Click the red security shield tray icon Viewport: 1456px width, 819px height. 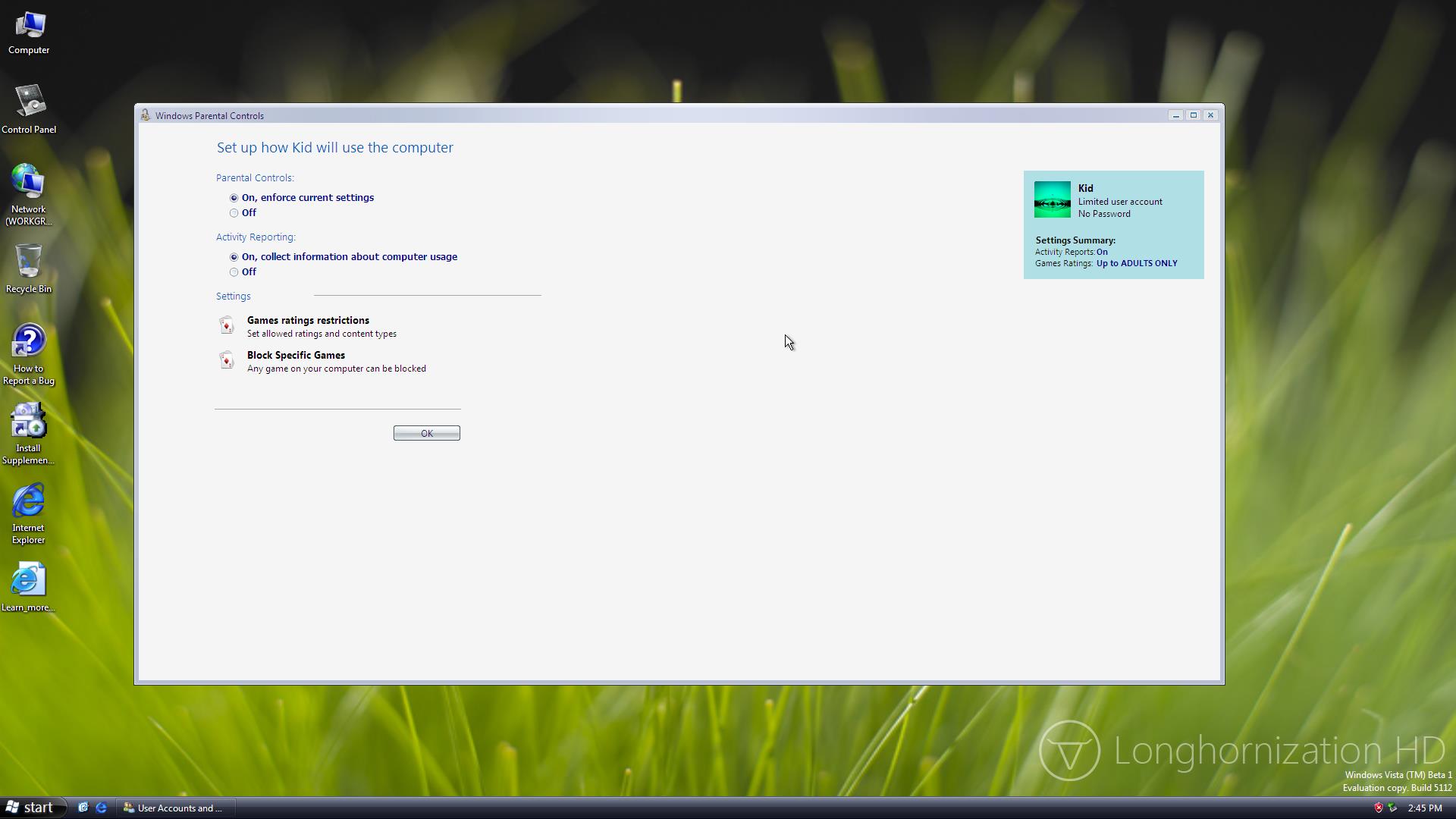tap(1378, 808)
